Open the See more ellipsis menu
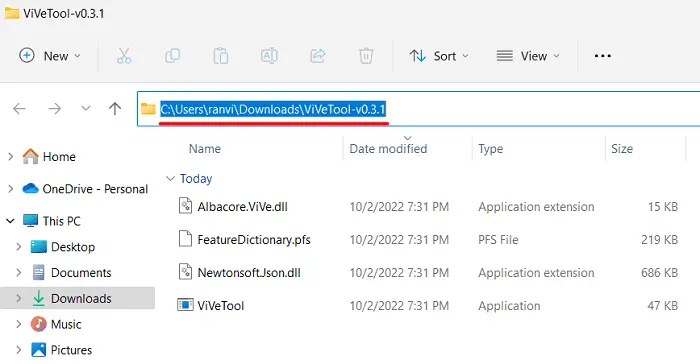The image size is (700, 364). pyautogui.click(x=603, y=56)
